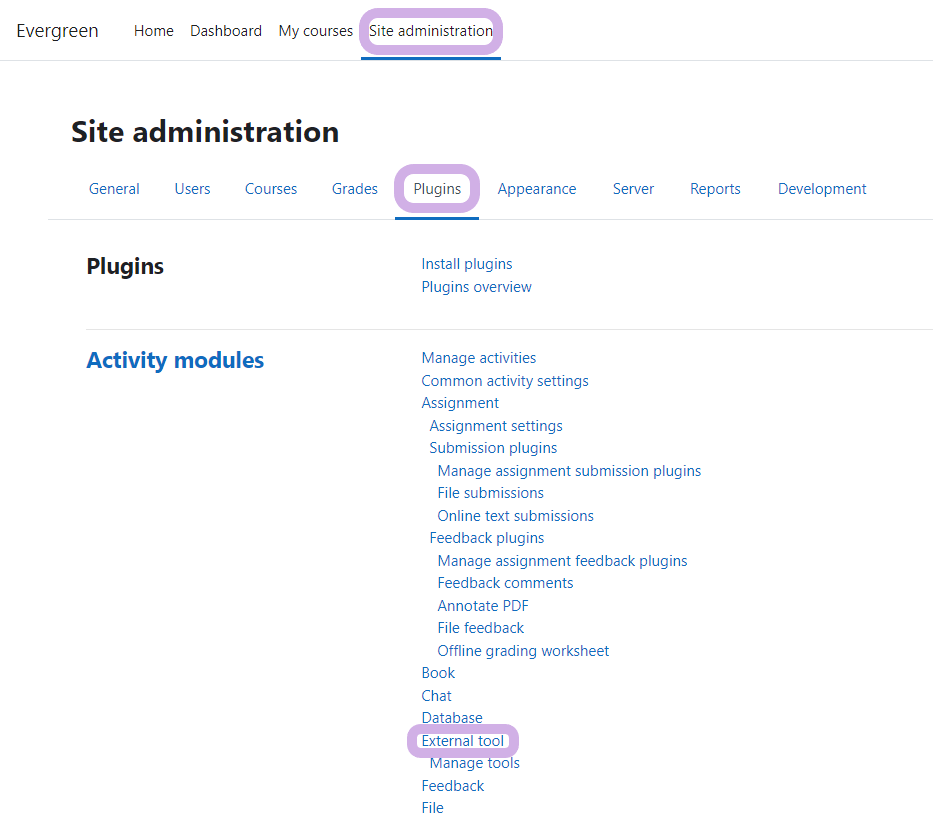Switch to the Appearance tab
The image size is (933, 818).
coord(537,189)
